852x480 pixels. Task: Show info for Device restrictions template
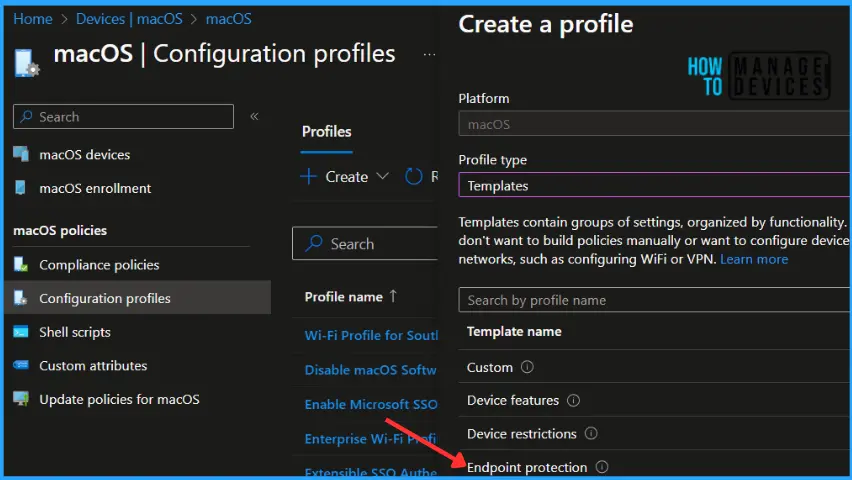[x=591, y=433]
